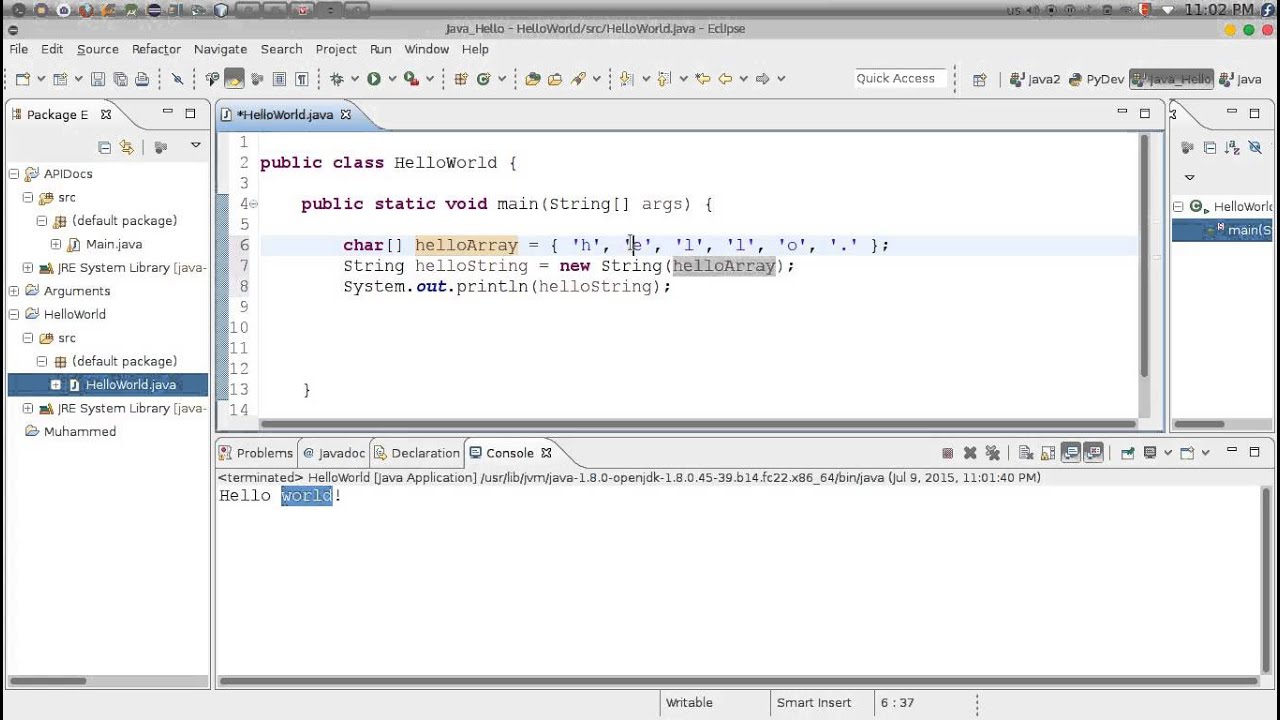
Task: Open the Package Explorer view menu
Action: point(196,146)
